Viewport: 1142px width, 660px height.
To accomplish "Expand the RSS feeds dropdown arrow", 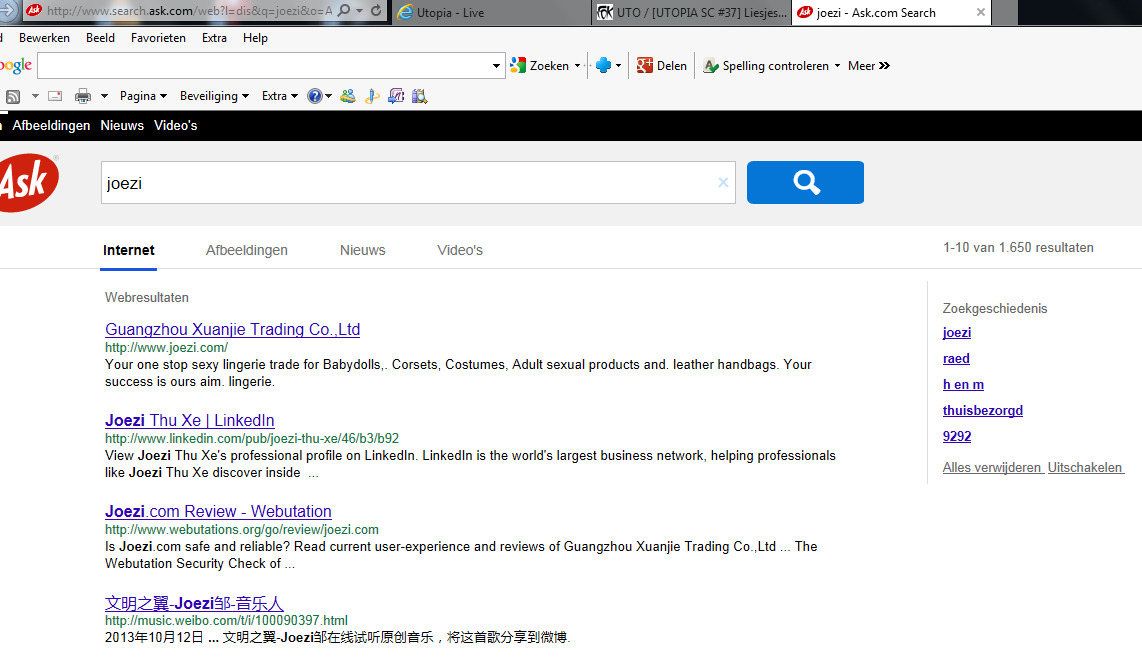I will [35, 96].
